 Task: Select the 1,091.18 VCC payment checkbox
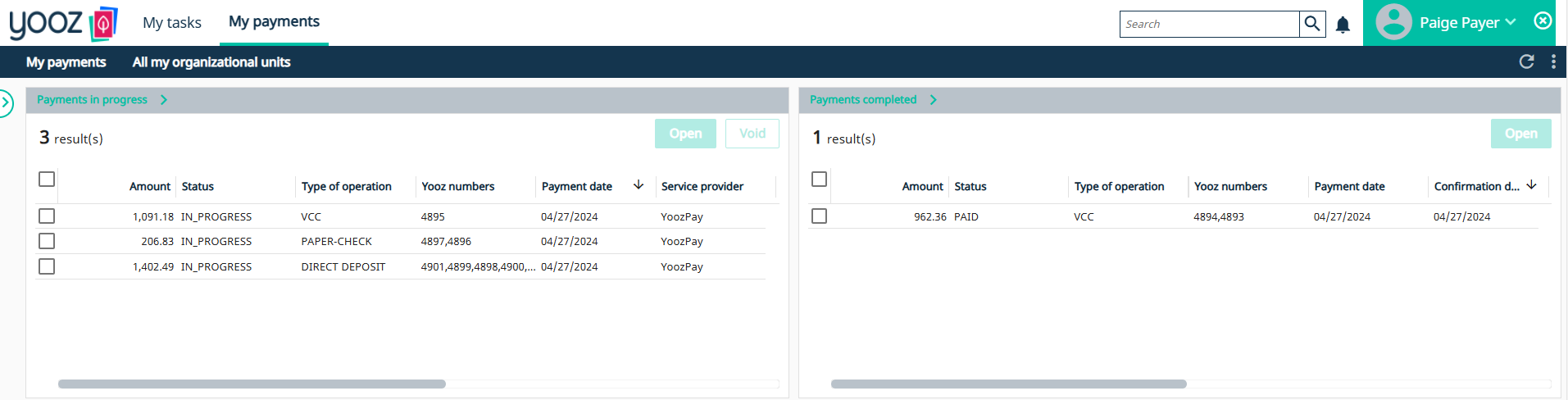[47, 216]
